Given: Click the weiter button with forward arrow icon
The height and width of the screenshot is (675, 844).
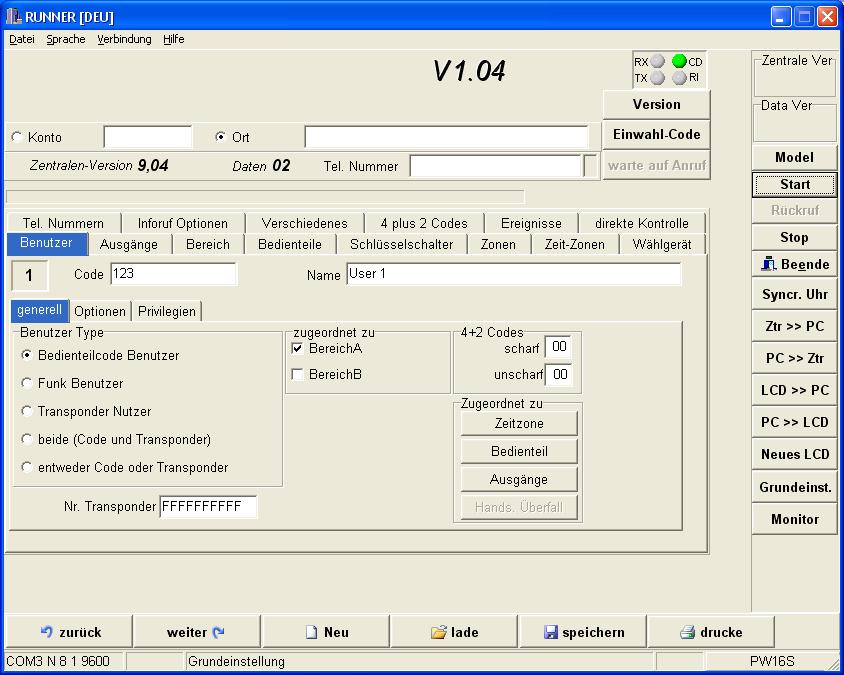Looking at the screenshot, I should coord(196,632).
